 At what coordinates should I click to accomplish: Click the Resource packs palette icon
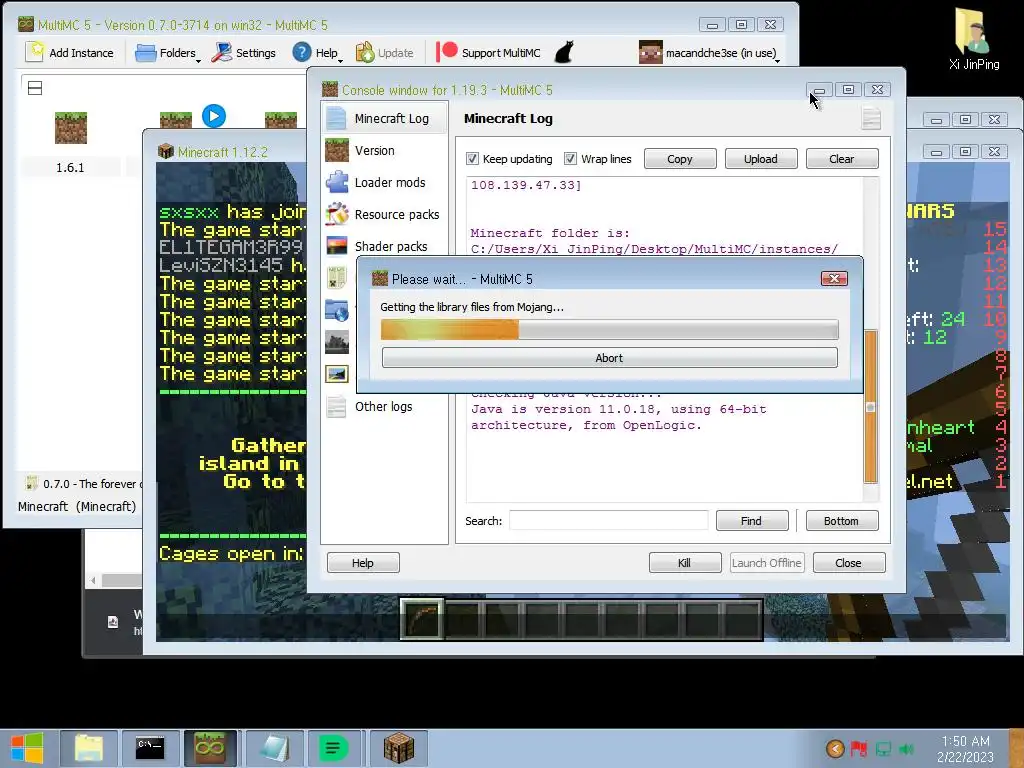click(337, 214)
